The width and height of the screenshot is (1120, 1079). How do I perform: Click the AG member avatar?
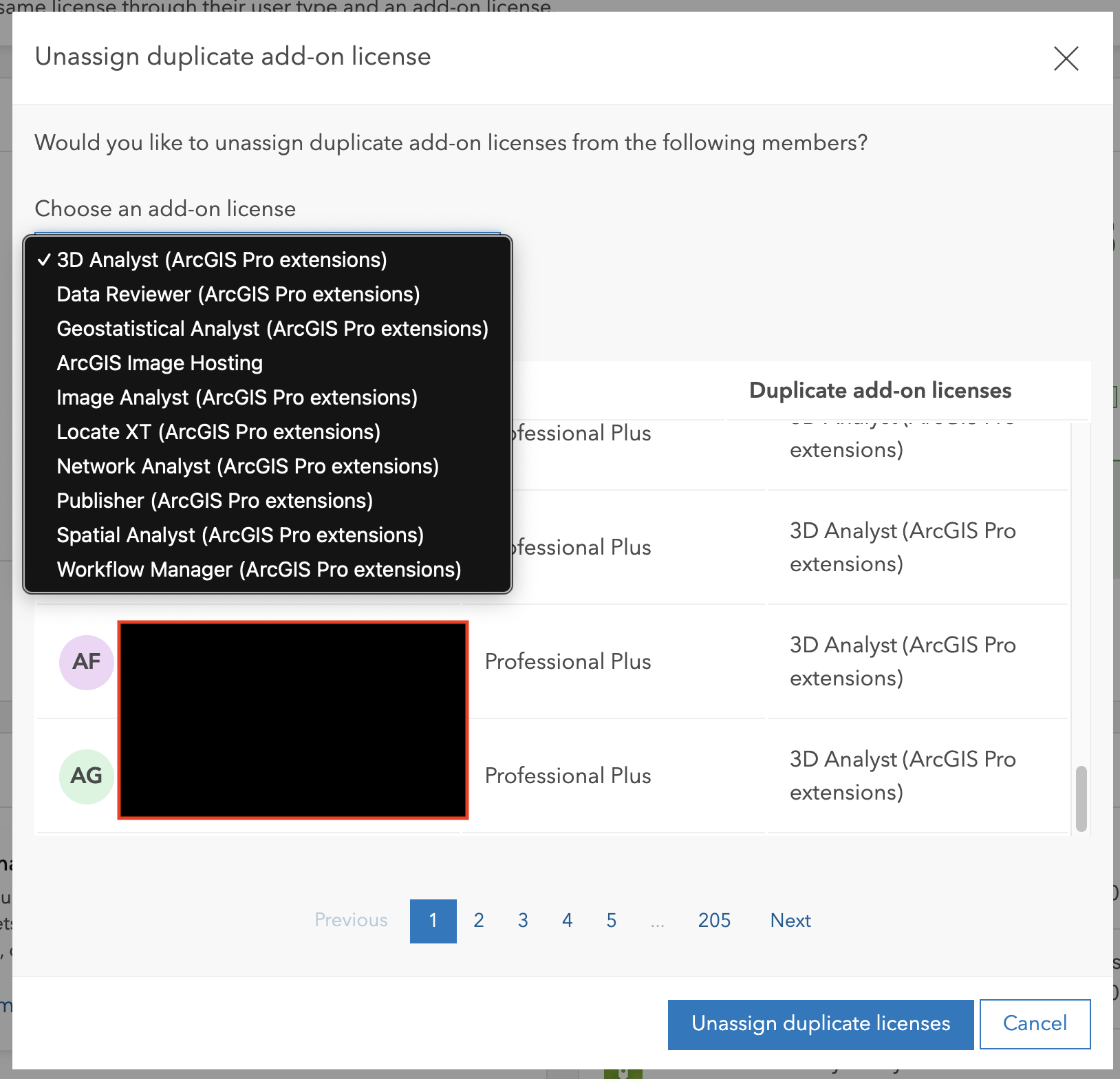point(87,776)
